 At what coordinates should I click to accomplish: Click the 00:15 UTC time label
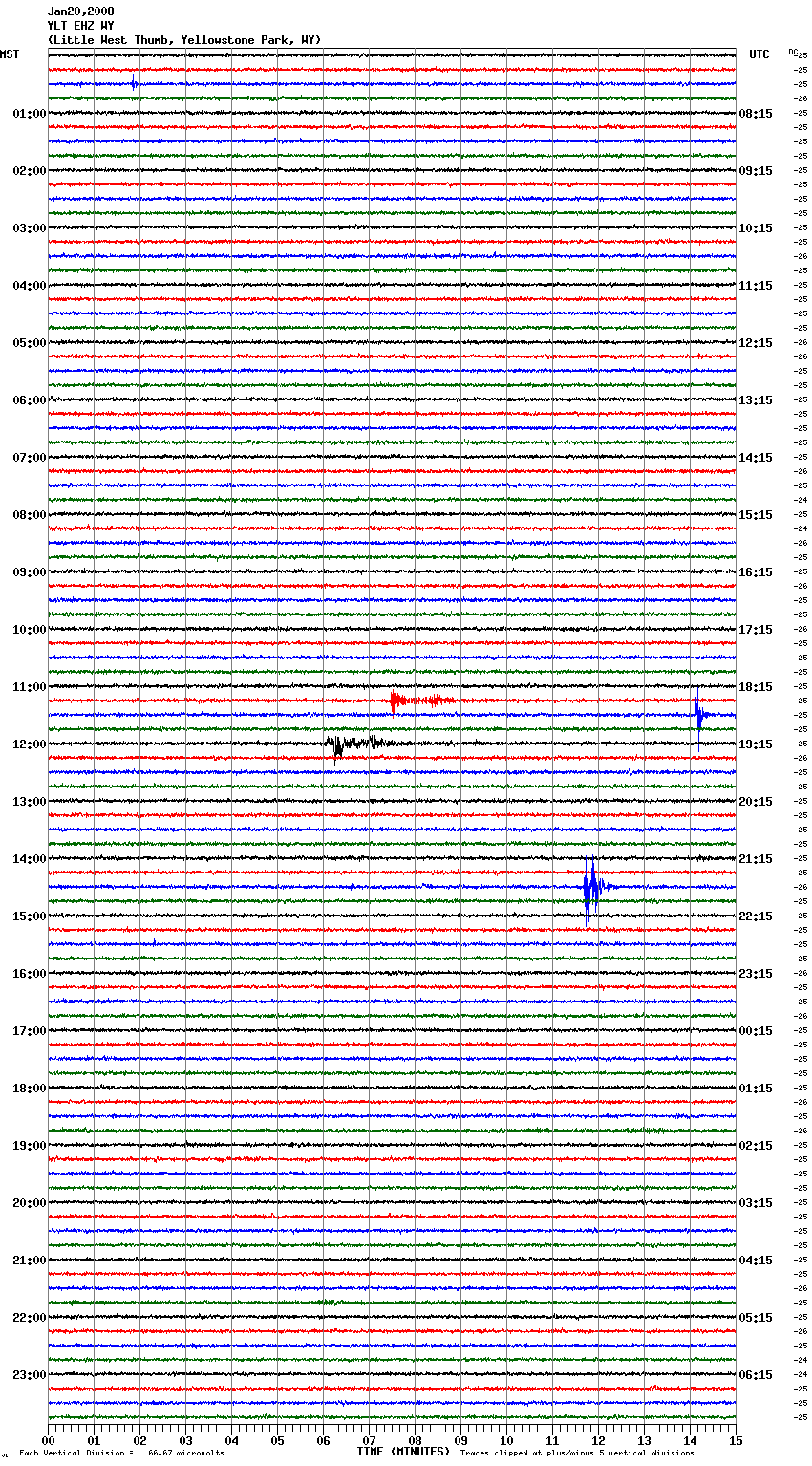(756, 1031)
